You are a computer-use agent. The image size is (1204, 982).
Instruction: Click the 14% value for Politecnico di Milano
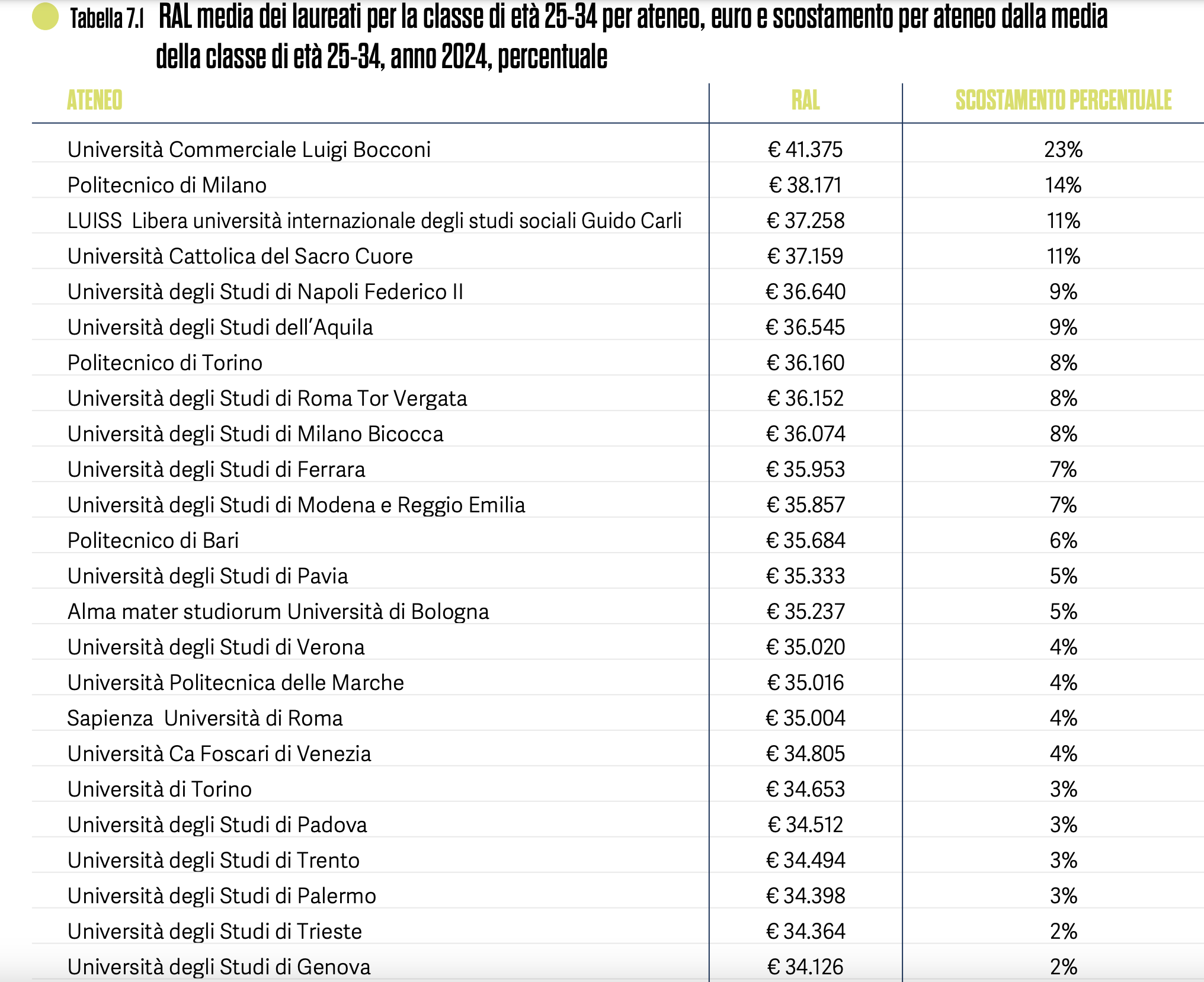(x=1062, y=185)
